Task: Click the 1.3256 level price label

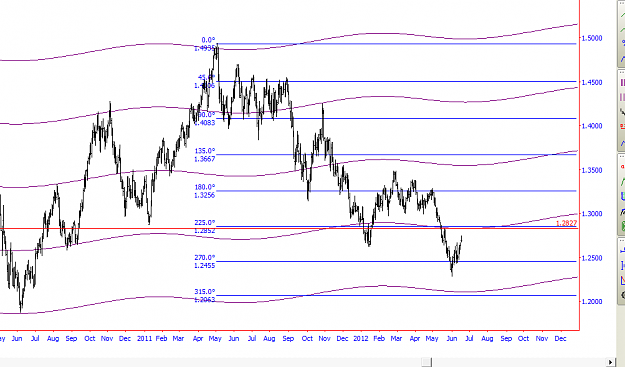Action: click(205, 195)
